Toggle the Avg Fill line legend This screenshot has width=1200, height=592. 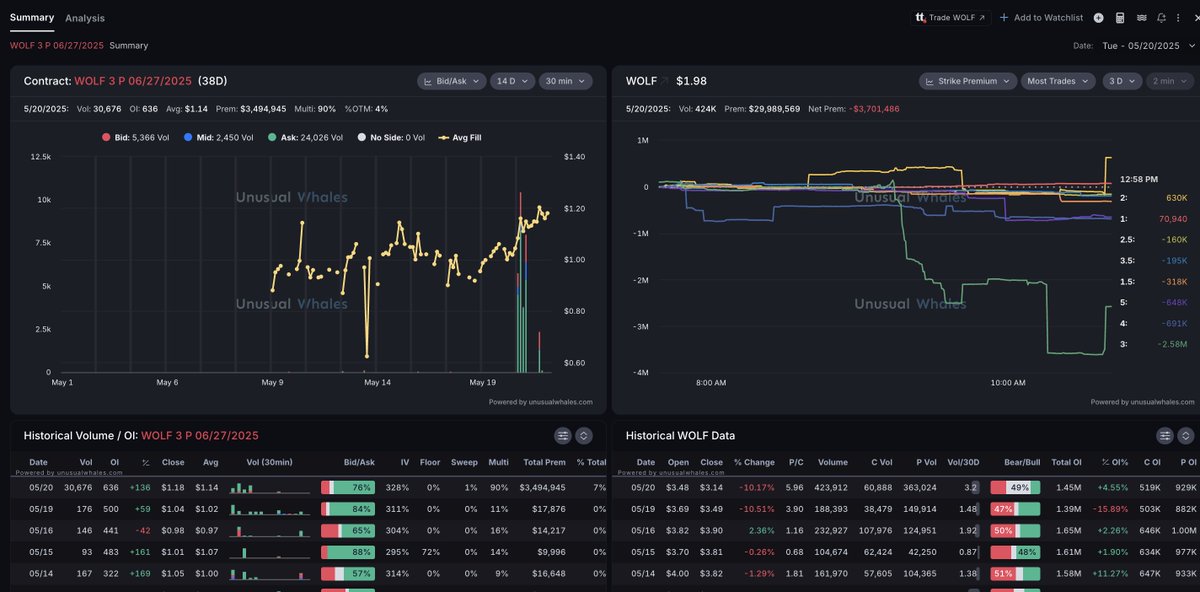[x=461, y=137]
